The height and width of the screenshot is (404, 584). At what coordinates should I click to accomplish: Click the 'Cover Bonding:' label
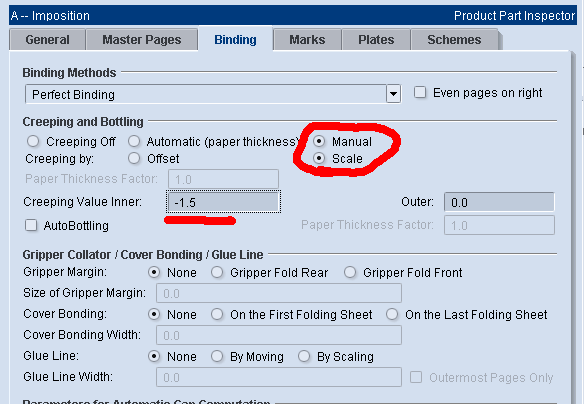point(65,314)
